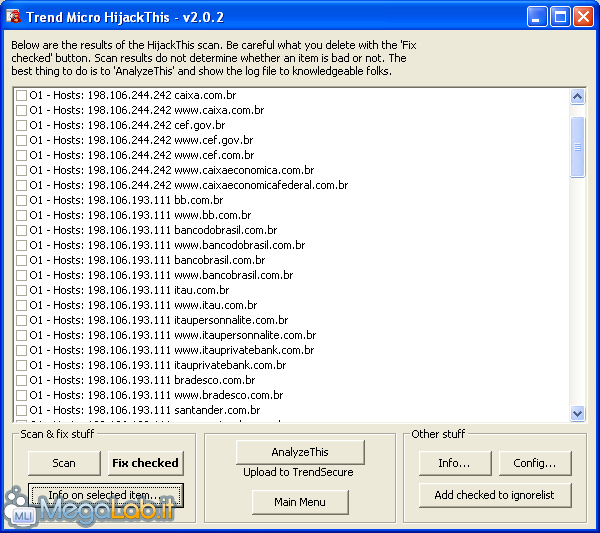Open the Info... dialog

(455, 463)
